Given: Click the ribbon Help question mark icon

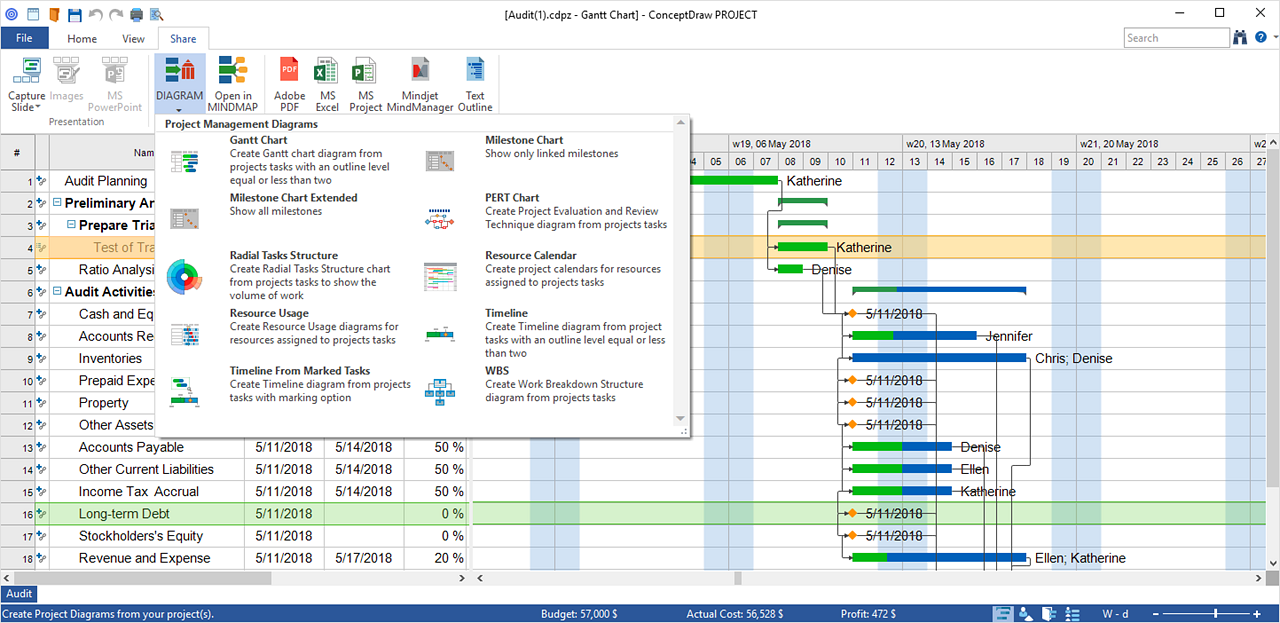Looking at the screenshot, I should tap(1263, 38).
